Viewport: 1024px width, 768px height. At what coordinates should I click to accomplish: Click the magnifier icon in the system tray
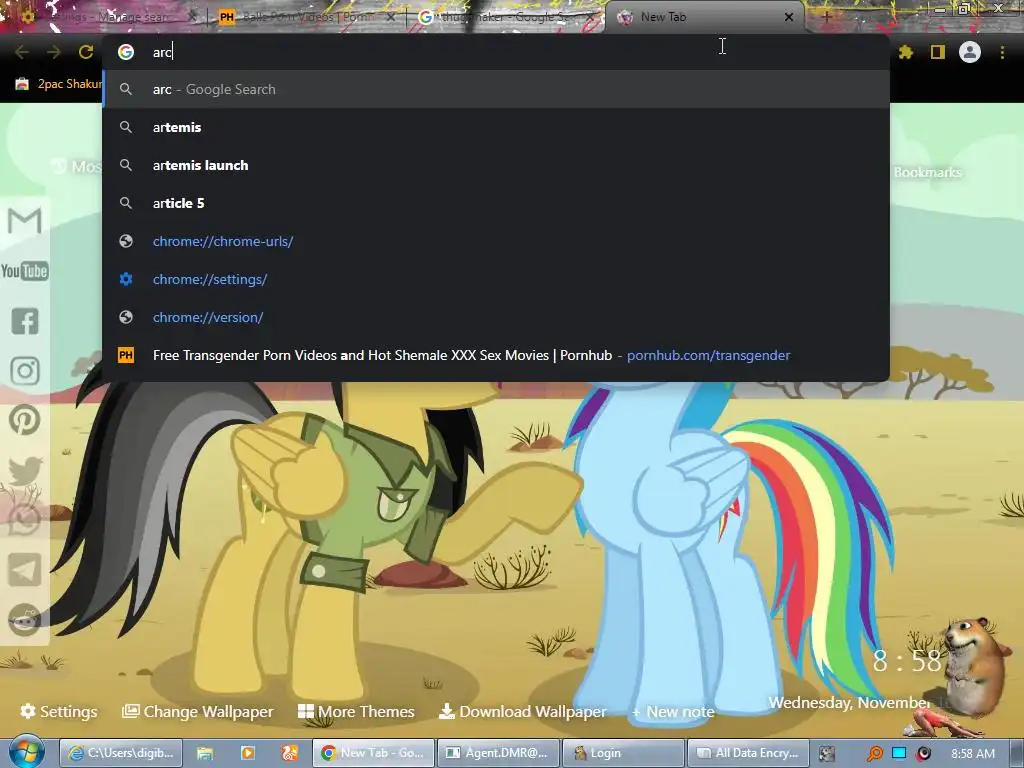(x=875, y=754)
